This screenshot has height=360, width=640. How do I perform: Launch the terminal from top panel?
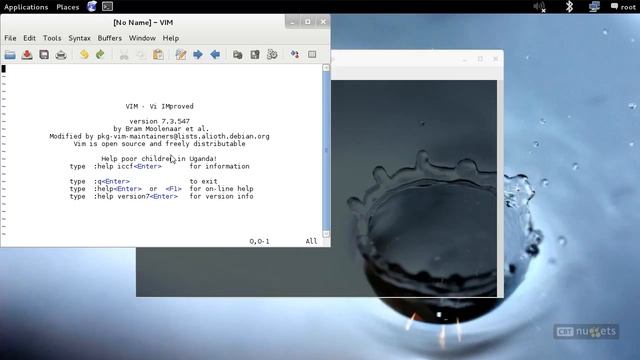click(x=107, y=7)
